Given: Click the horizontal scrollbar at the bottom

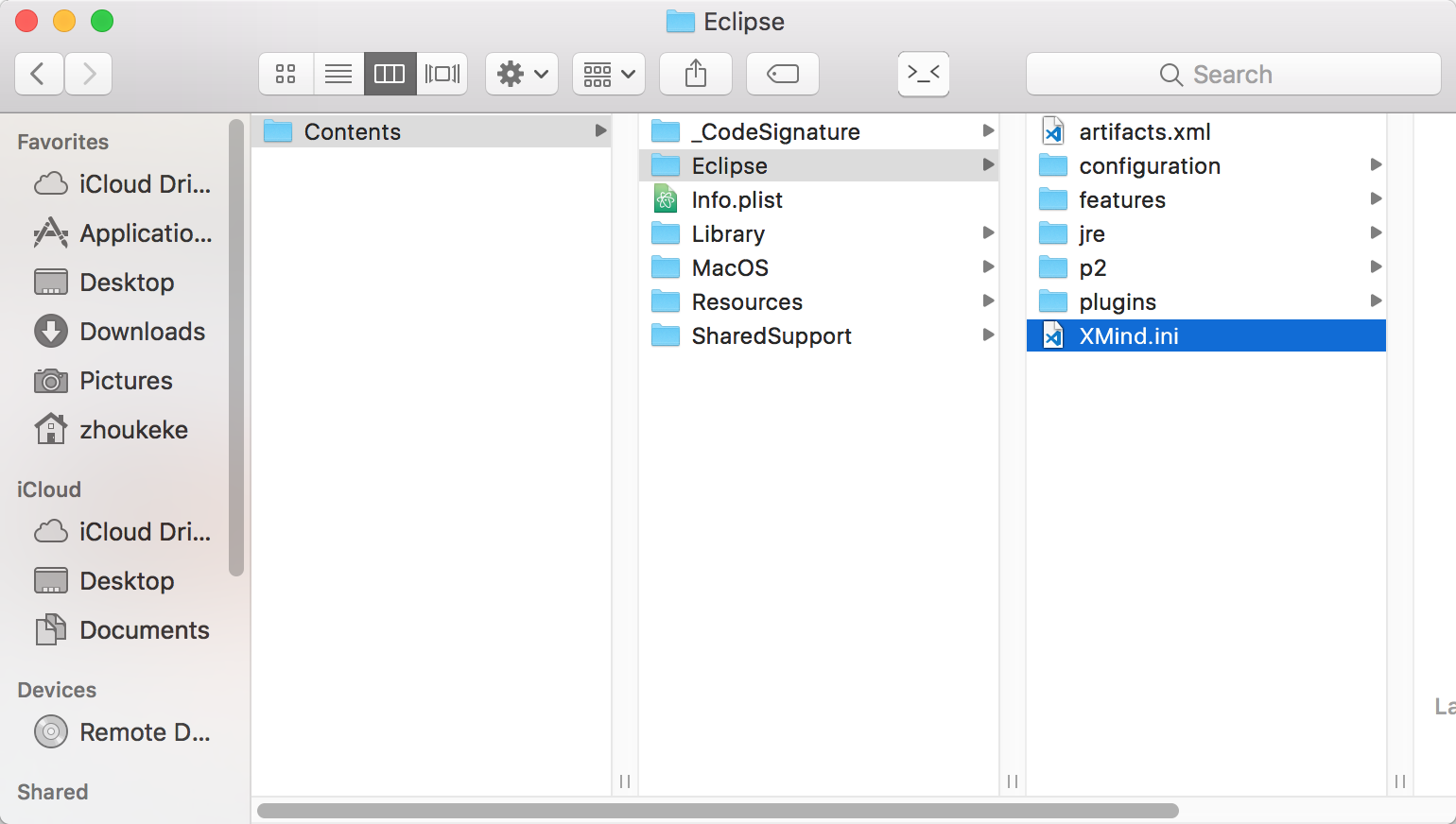Looking at the screenshot, I should [x=718, y=811].
